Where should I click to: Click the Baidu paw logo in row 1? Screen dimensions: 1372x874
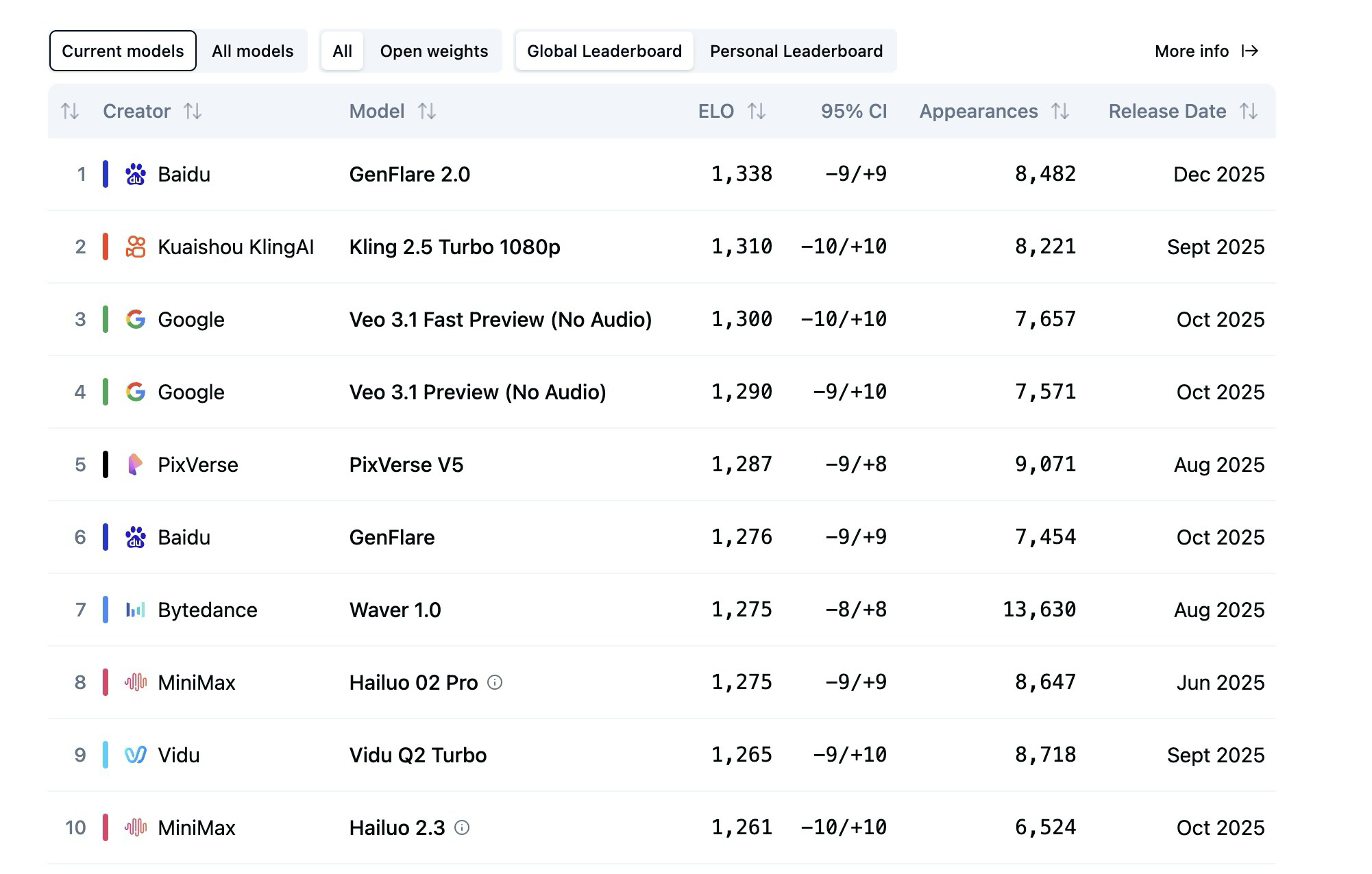tap(136, 174)
